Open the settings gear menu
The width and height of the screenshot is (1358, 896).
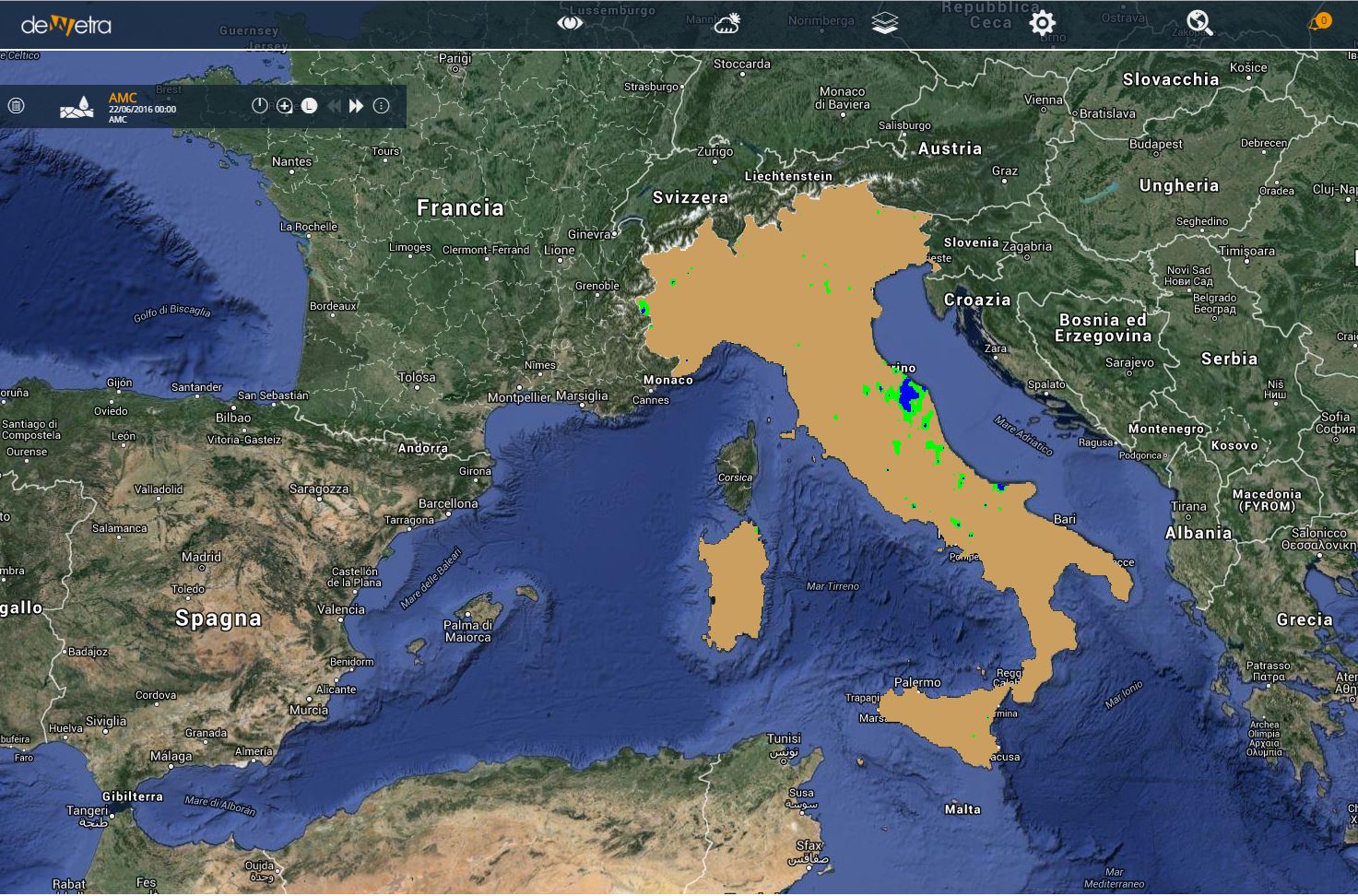tap(1043, 23)
